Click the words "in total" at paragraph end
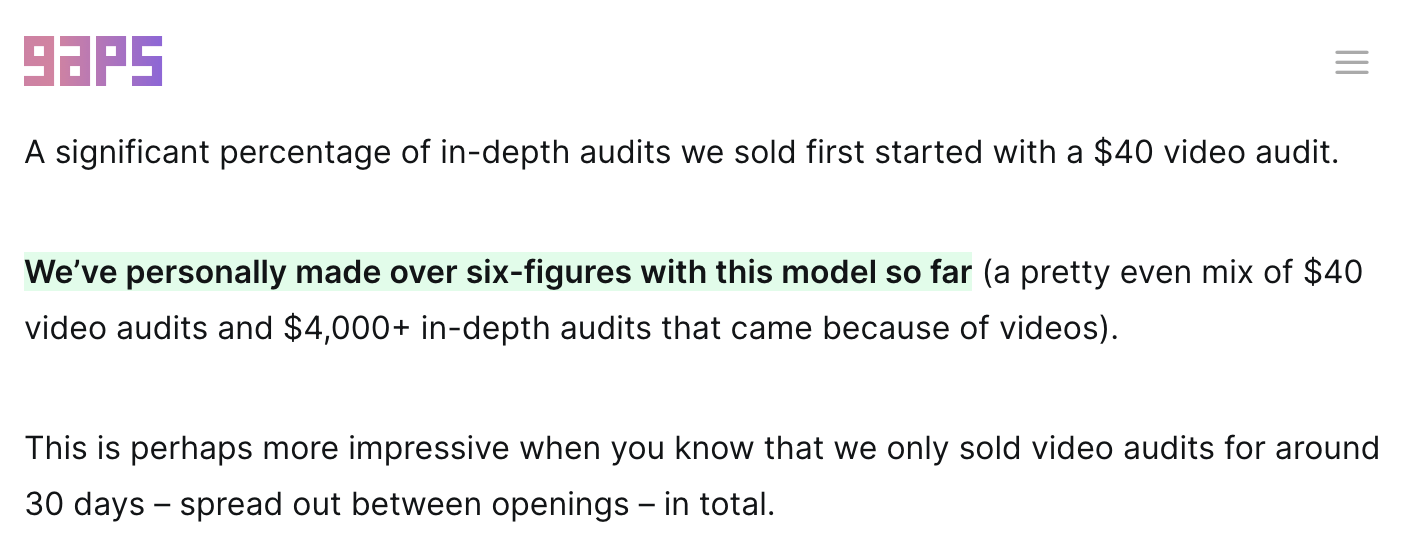 pos(716,504)
